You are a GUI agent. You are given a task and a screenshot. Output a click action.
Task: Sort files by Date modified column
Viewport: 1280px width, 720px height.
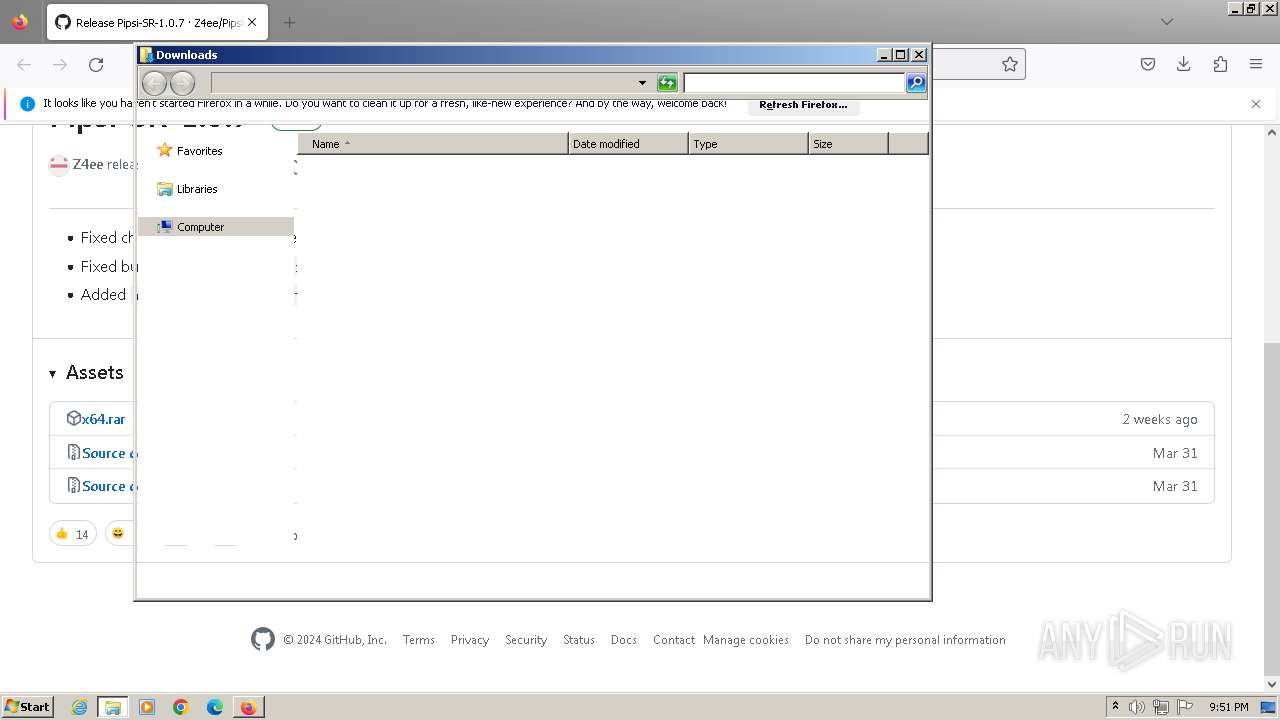(628, 144)
